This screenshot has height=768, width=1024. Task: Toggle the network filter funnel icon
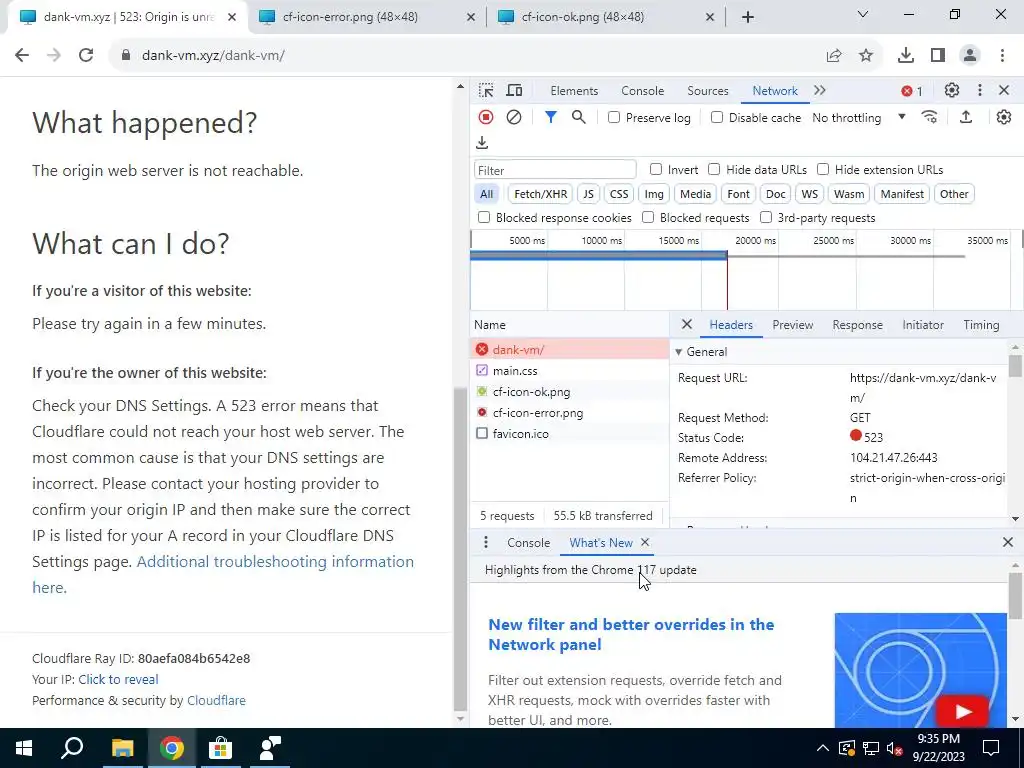(551, 117)
